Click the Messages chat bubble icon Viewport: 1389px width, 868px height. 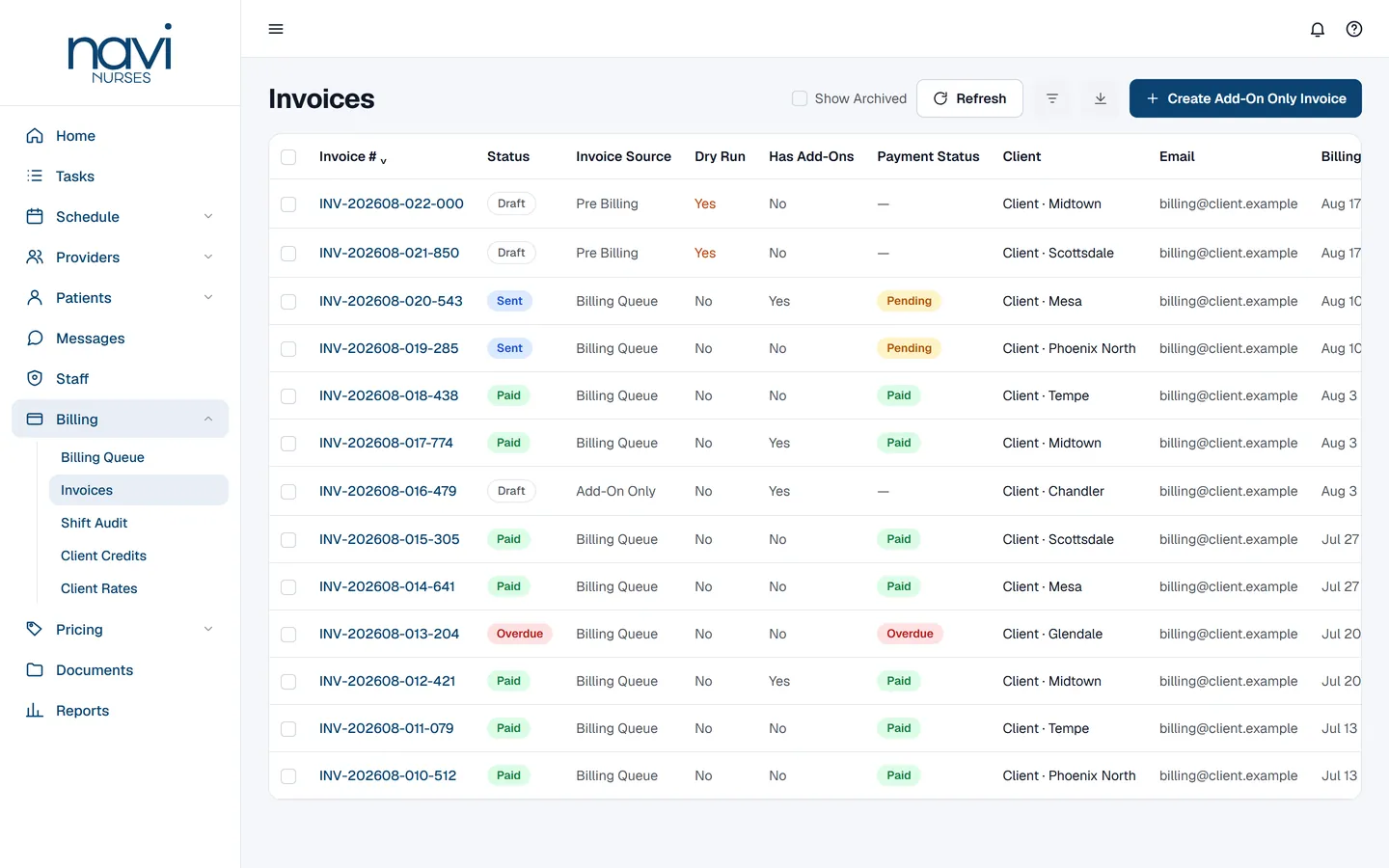35,339
